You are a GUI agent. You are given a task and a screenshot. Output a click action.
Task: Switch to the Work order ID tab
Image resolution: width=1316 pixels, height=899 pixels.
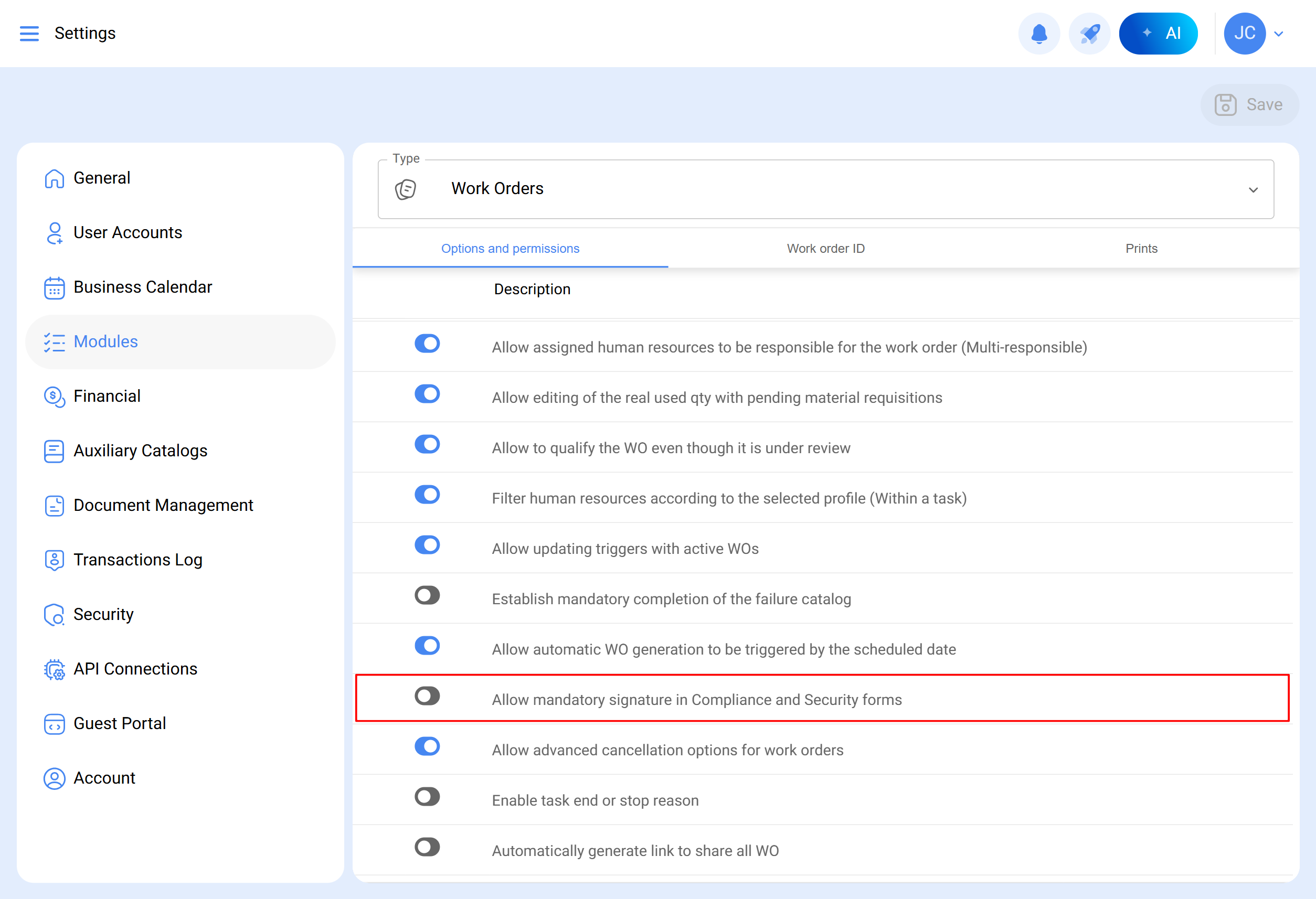point(825,249)
